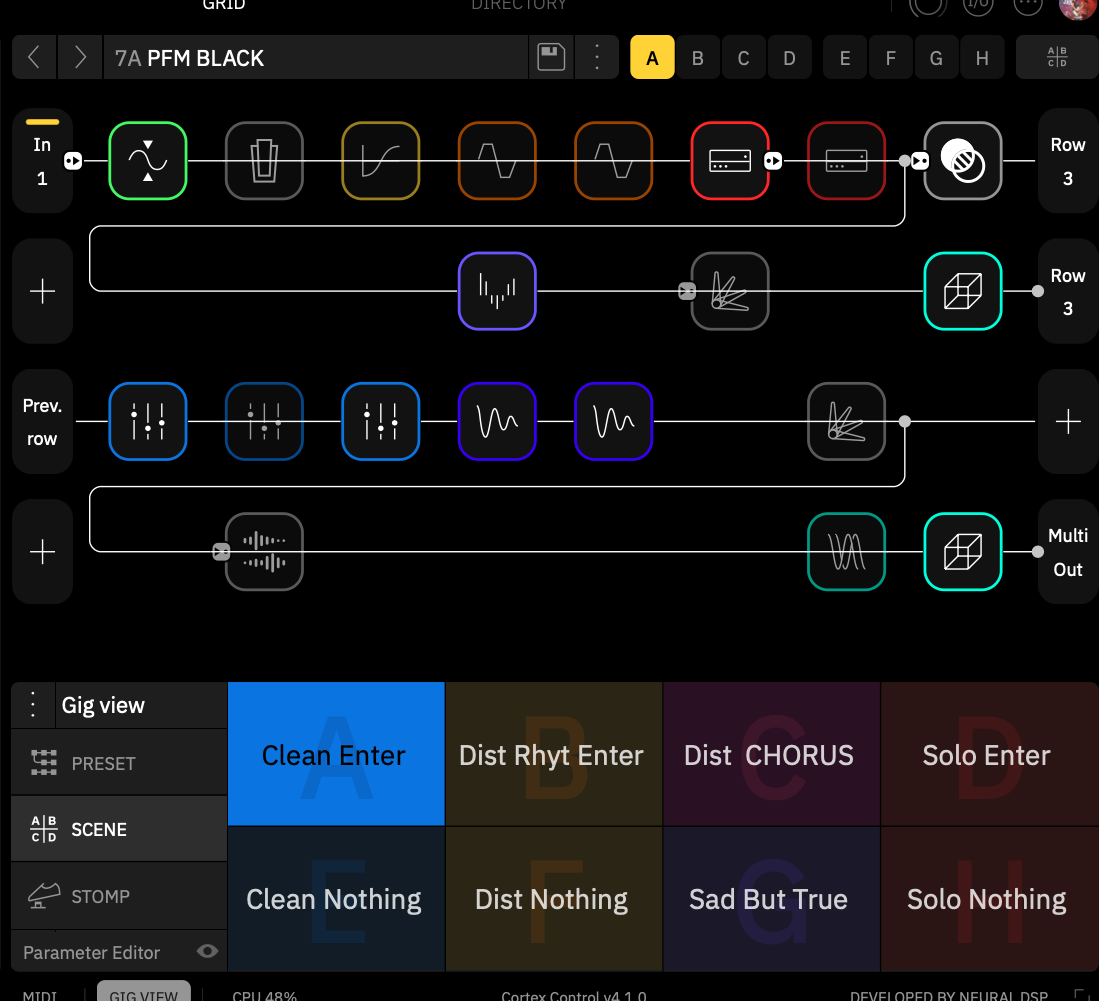This screenshot has height=1001, width=1099.
Task: Select the dim red amp block
Action: pyautogui.click(x=846, y=161)
